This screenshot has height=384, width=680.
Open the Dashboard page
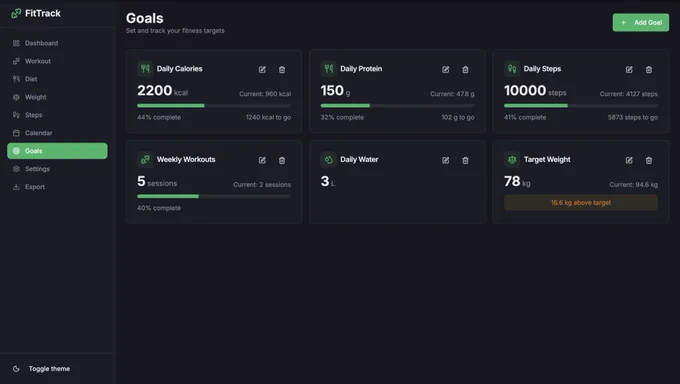(57, 43)
